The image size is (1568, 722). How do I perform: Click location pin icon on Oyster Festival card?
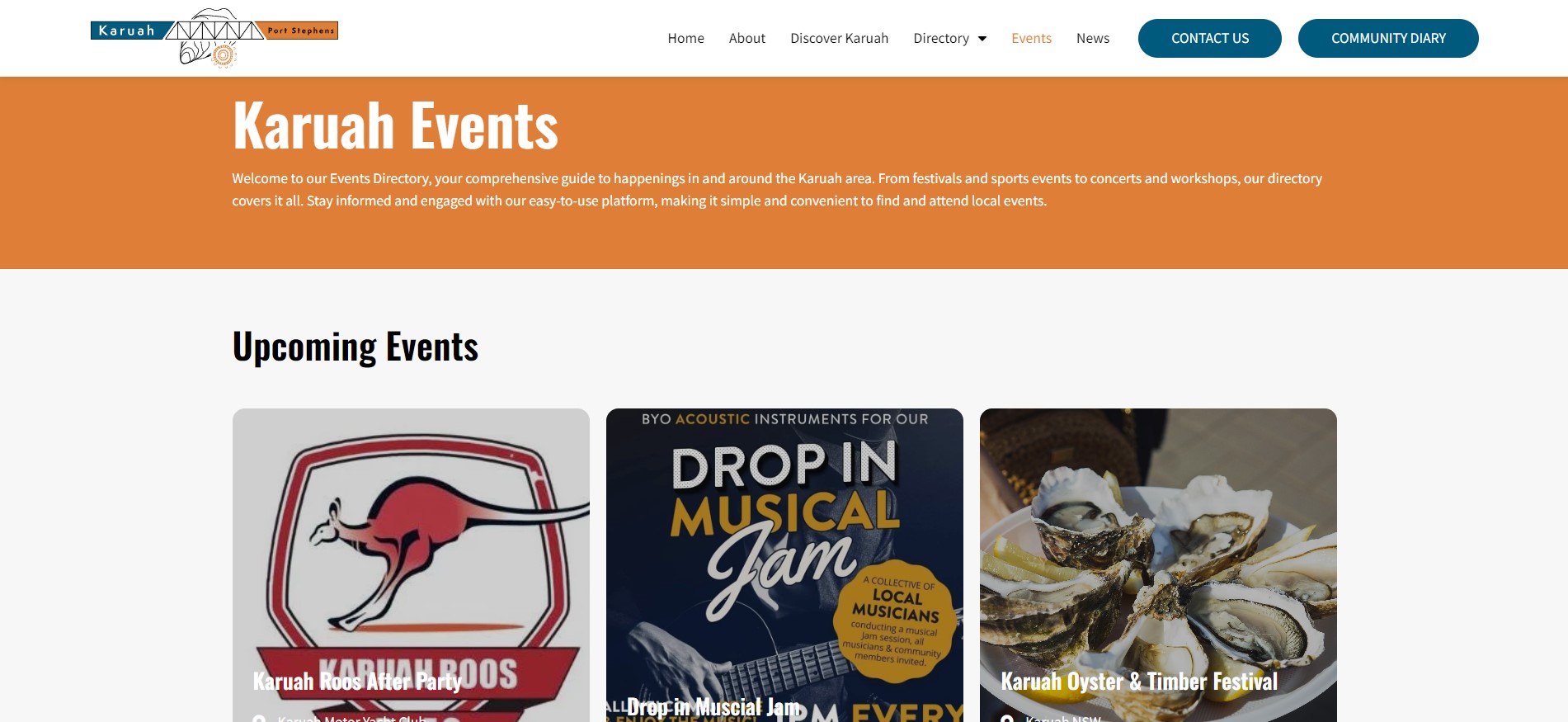point(1006,719)
